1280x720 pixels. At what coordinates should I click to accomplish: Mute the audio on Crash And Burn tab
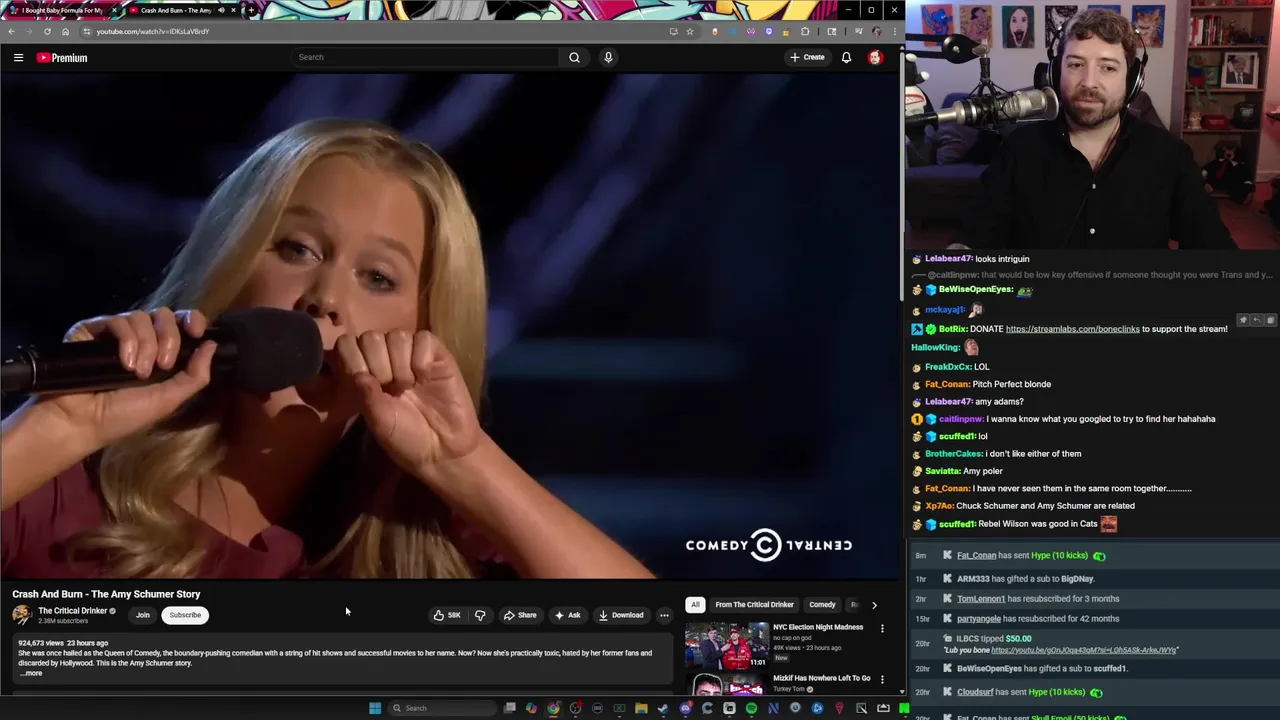[x=221, y=10]
